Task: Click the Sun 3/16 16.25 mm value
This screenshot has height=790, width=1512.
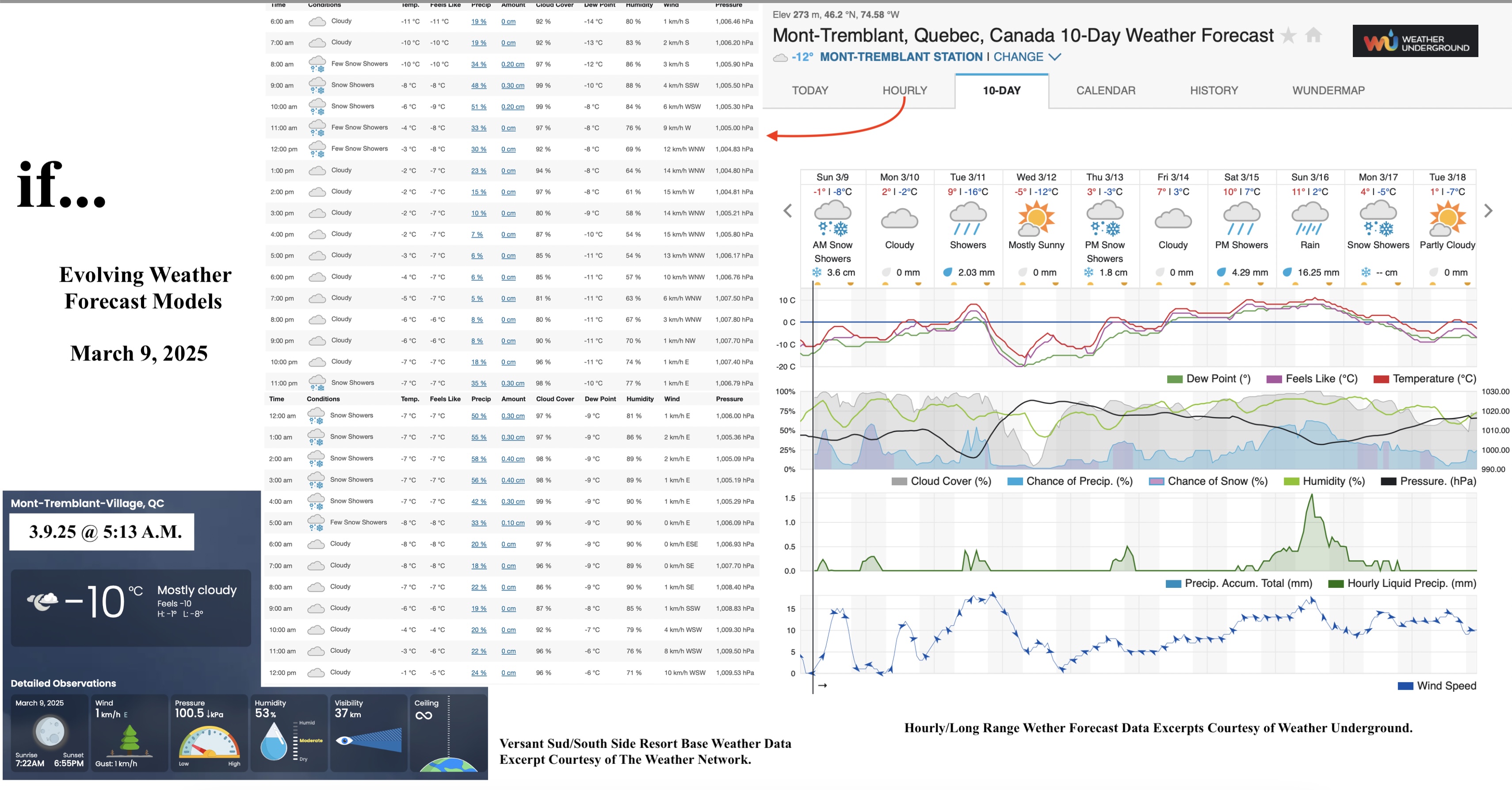Action: pos(1318,272)
